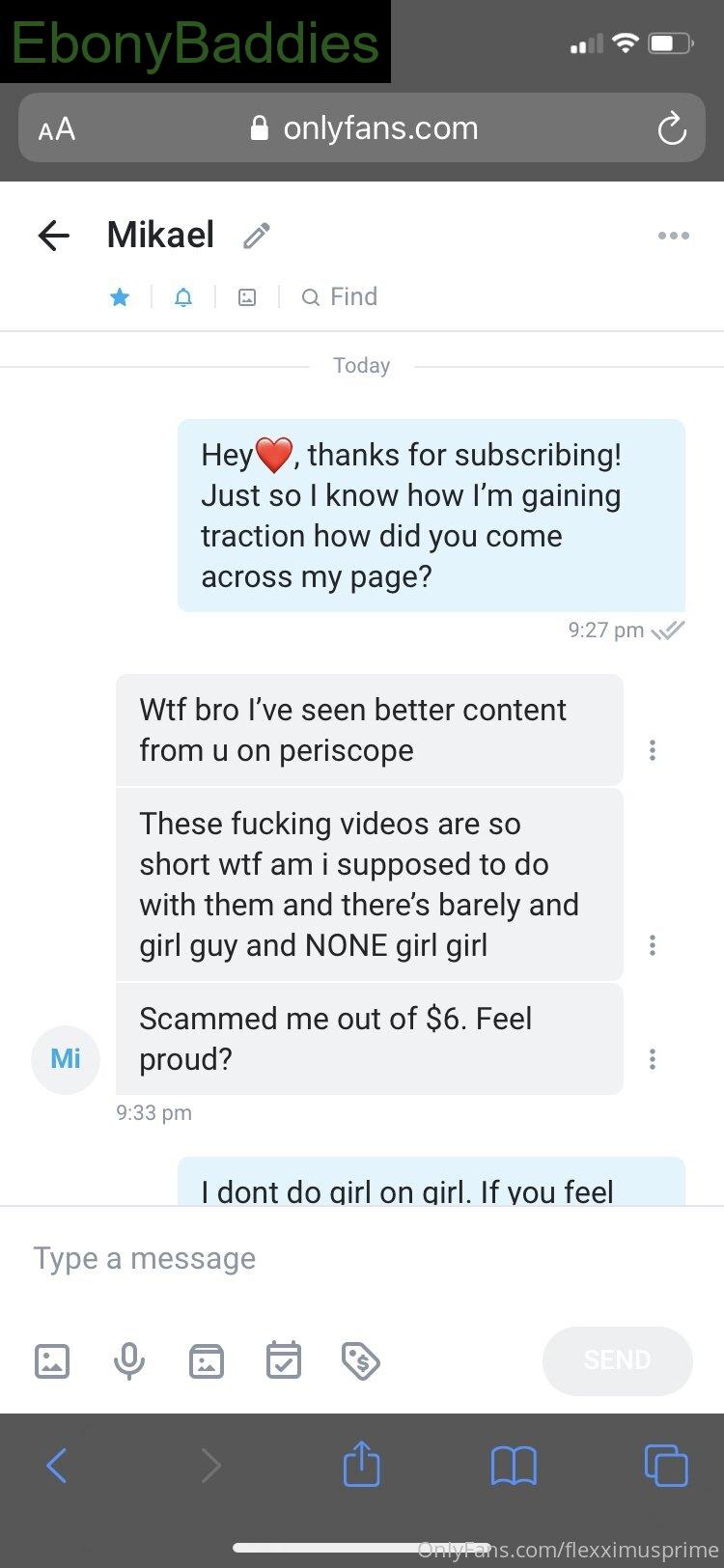
Task: Set a message price with tag icon
Action: tap(361, 1360)
